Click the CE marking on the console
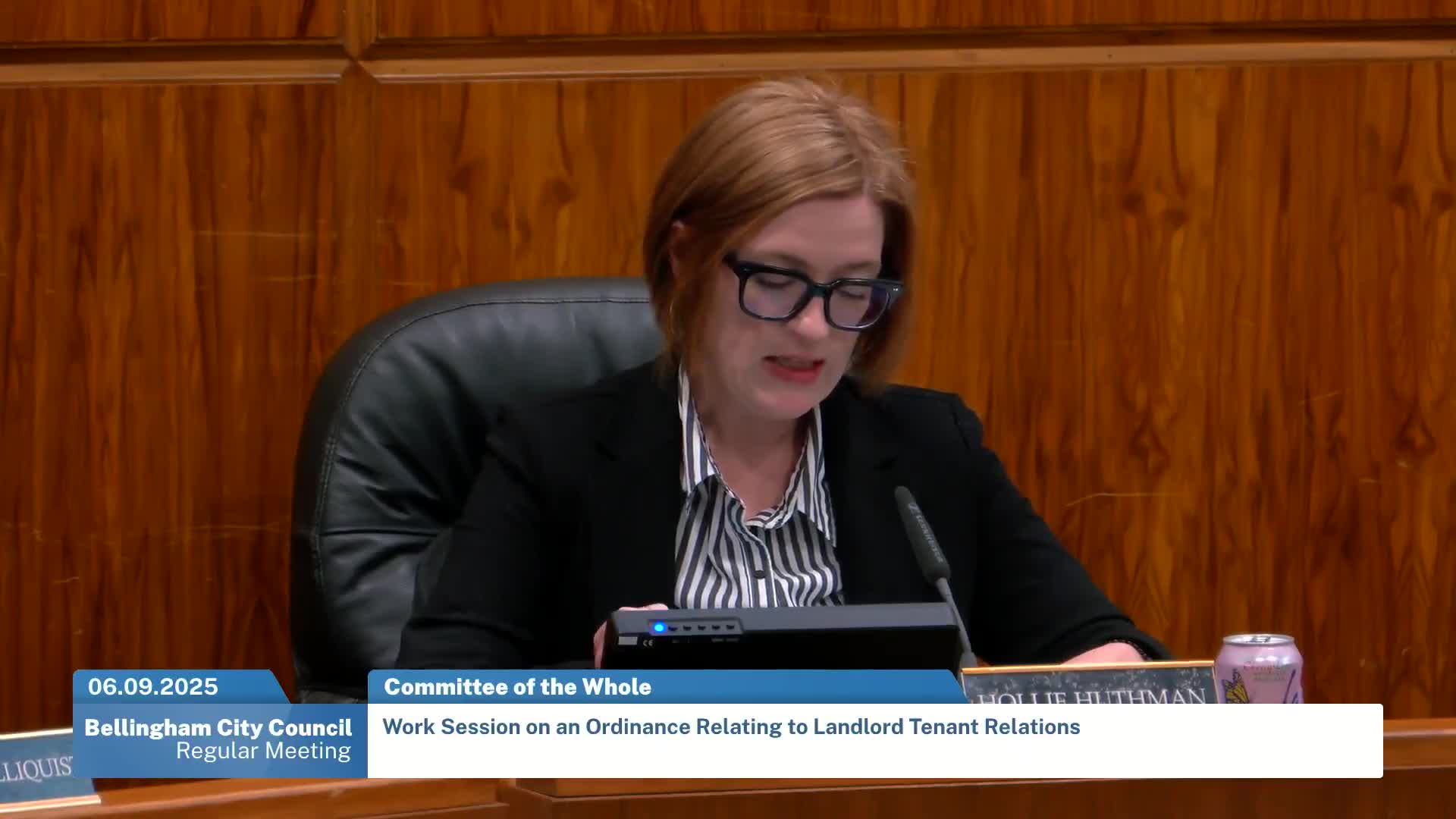Screen dimensions: 1456x819 (648, 643)
